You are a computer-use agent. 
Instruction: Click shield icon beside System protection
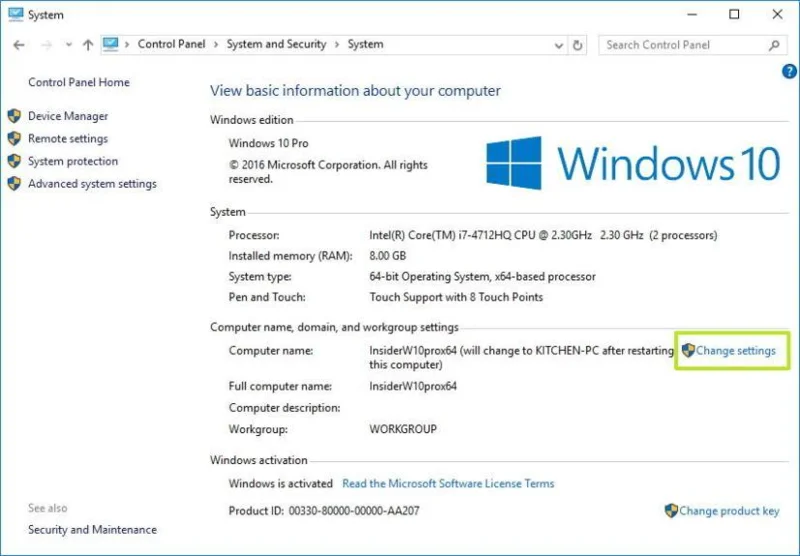click(14, 161)
